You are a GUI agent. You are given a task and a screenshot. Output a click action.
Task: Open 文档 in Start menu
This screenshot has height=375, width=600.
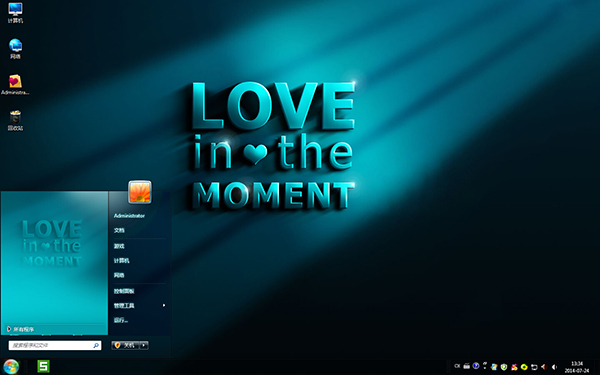point(119,230)
